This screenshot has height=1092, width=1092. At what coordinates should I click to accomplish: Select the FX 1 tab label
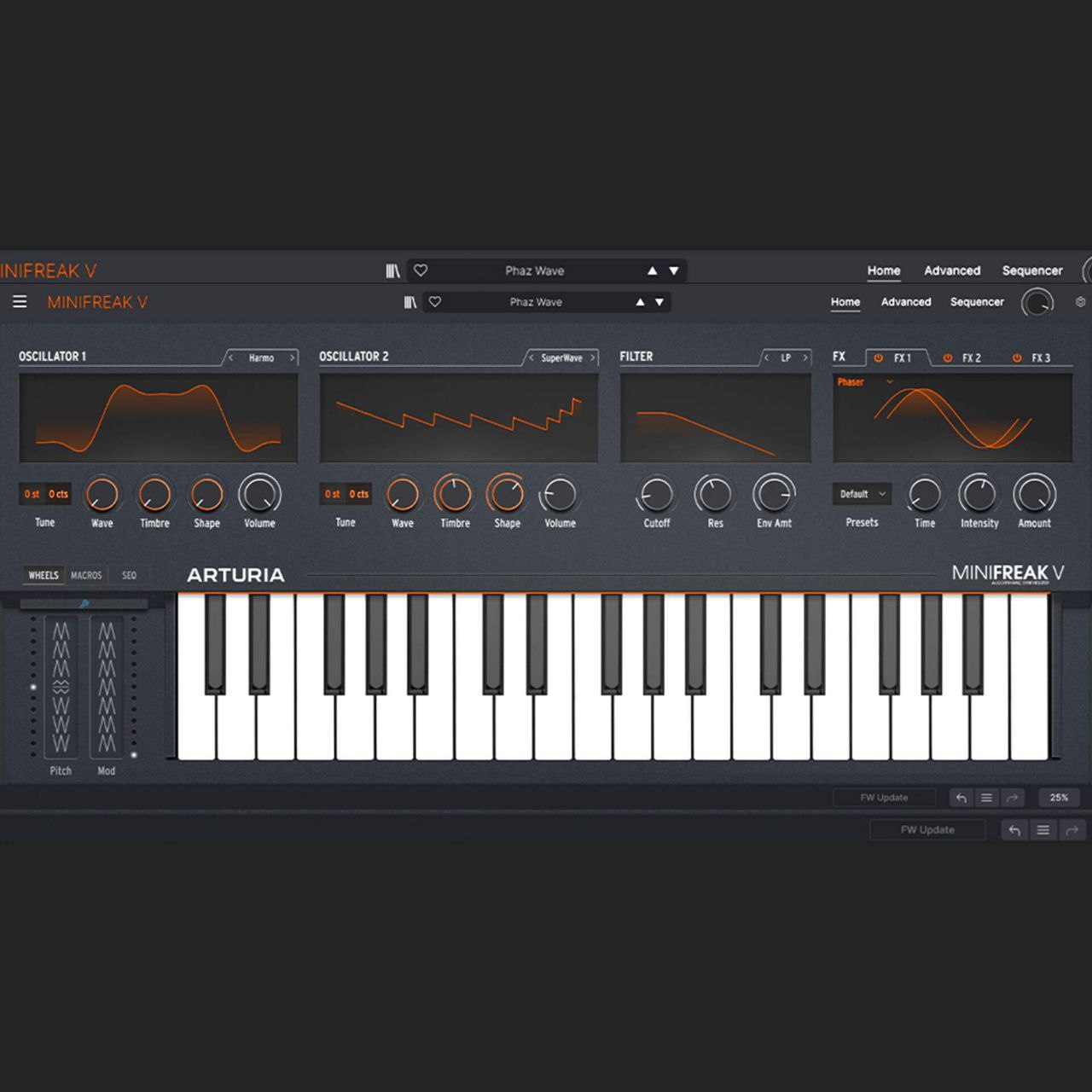pyautogui.click(x=903, y=358)
